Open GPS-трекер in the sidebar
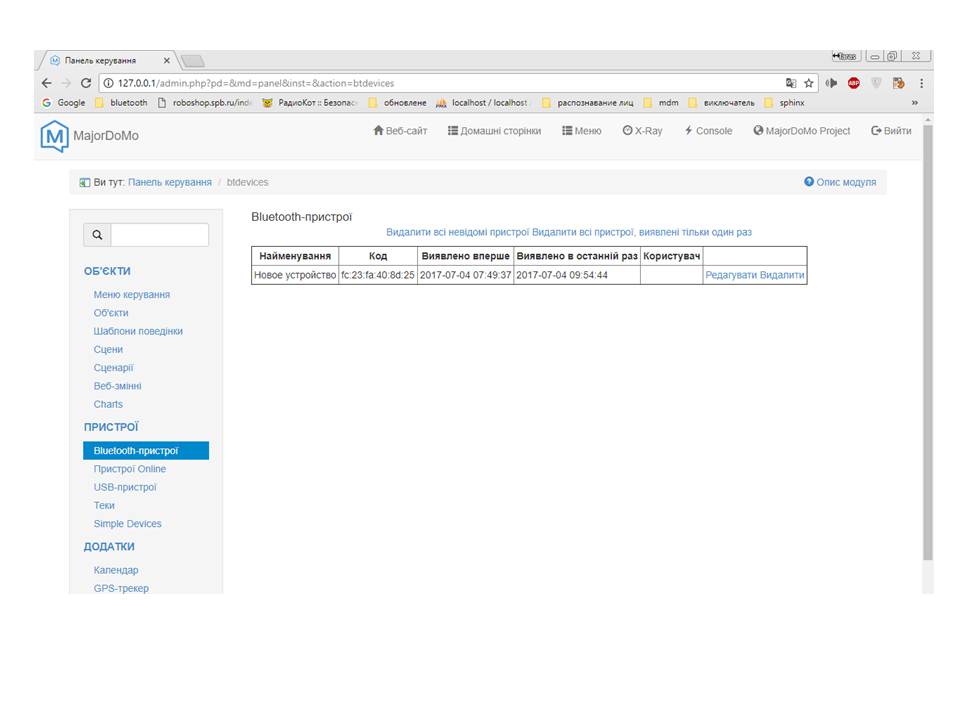 pos(121,588)
